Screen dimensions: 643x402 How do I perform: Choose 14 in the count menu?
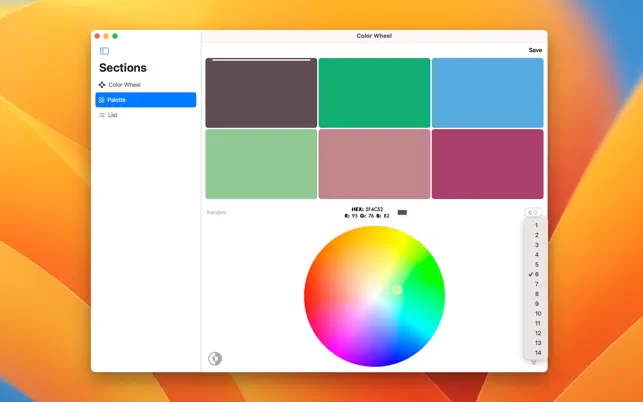(536, 353)
